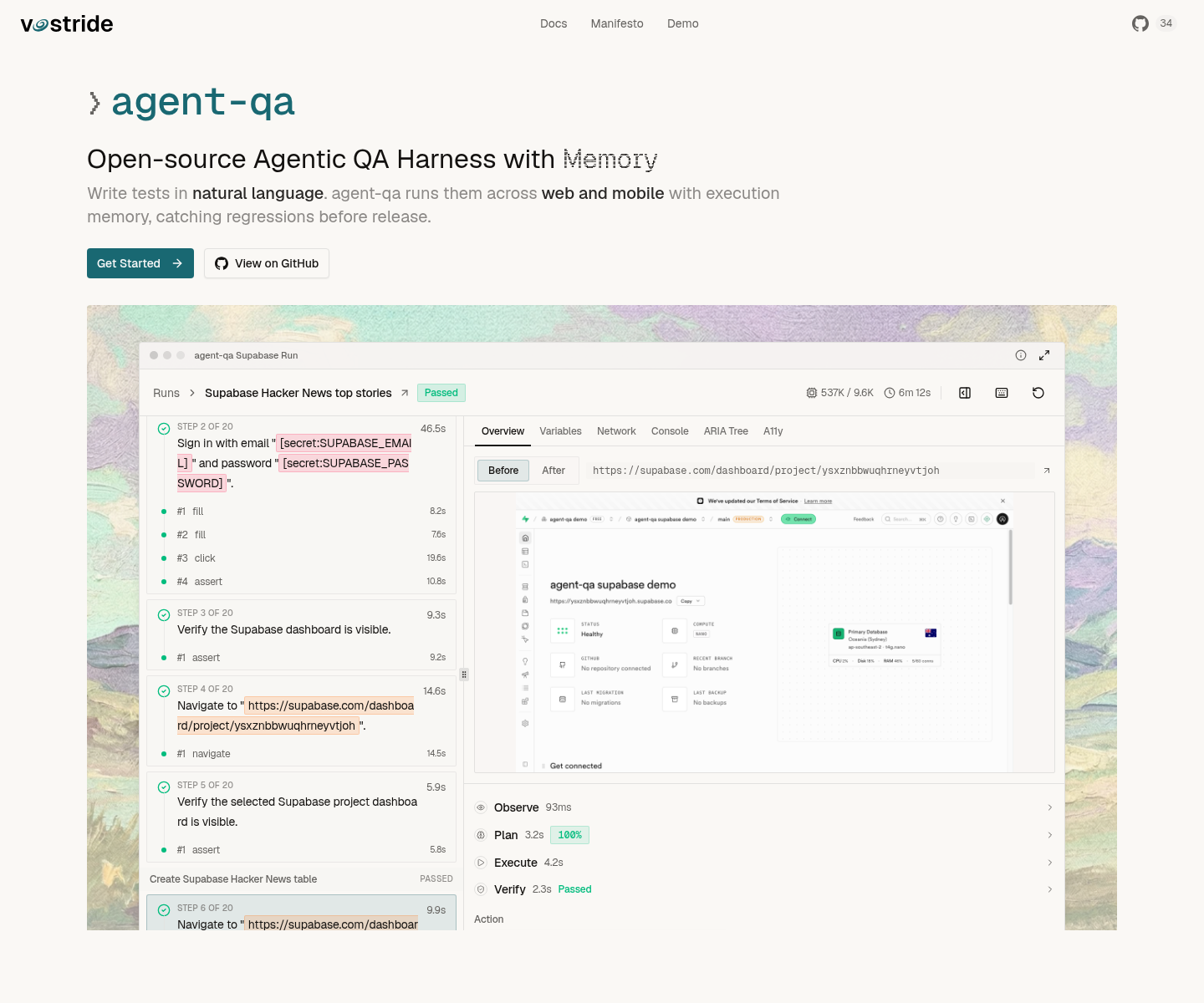This screenshot has width=1204, height=1003.
Task: Open the page URL with the arrow icon
Action: (x=1047, y=471)
